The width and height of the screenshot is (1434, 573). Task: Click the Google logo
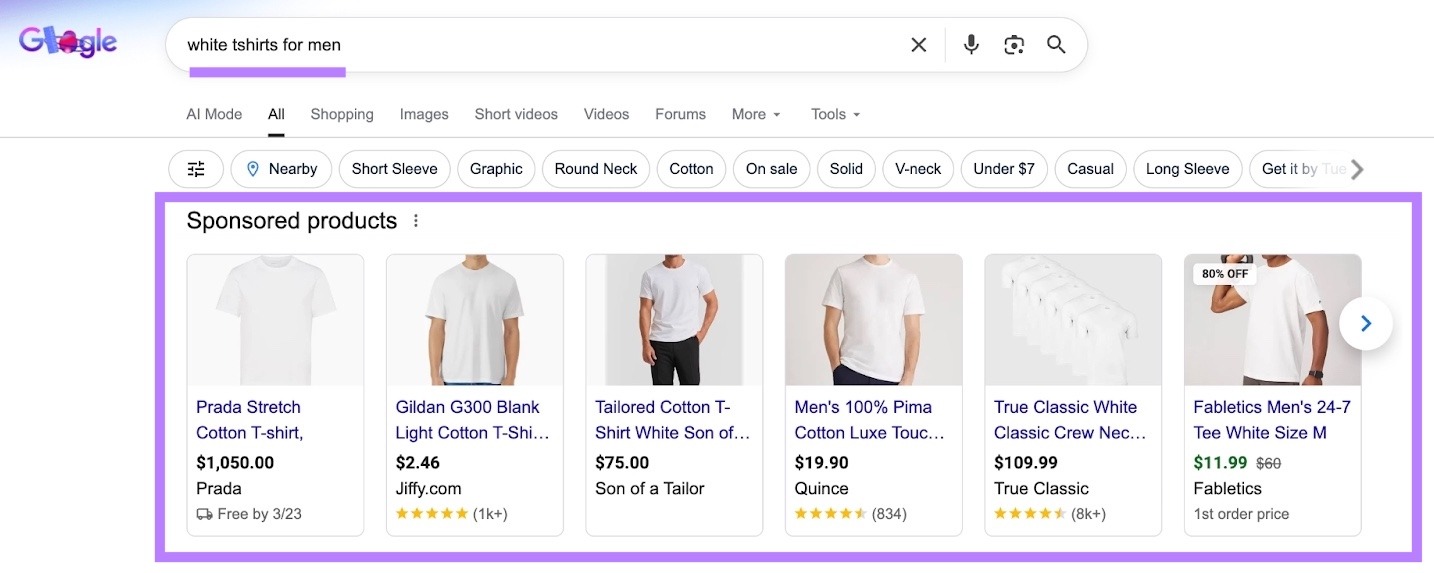[68, 42]
